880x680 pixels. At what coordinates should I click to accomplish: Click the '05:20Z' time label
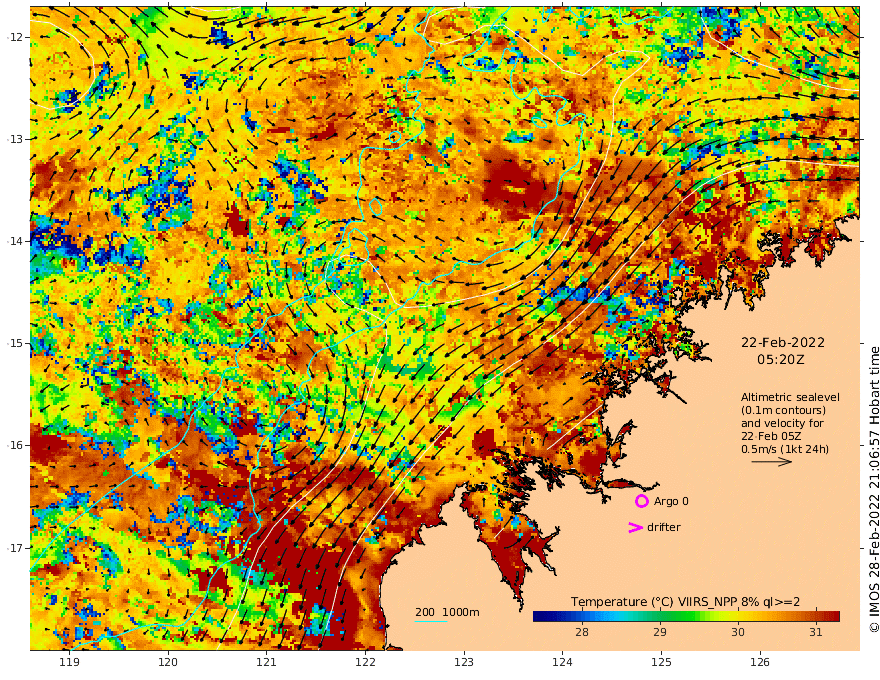click(x=780, y=359)
